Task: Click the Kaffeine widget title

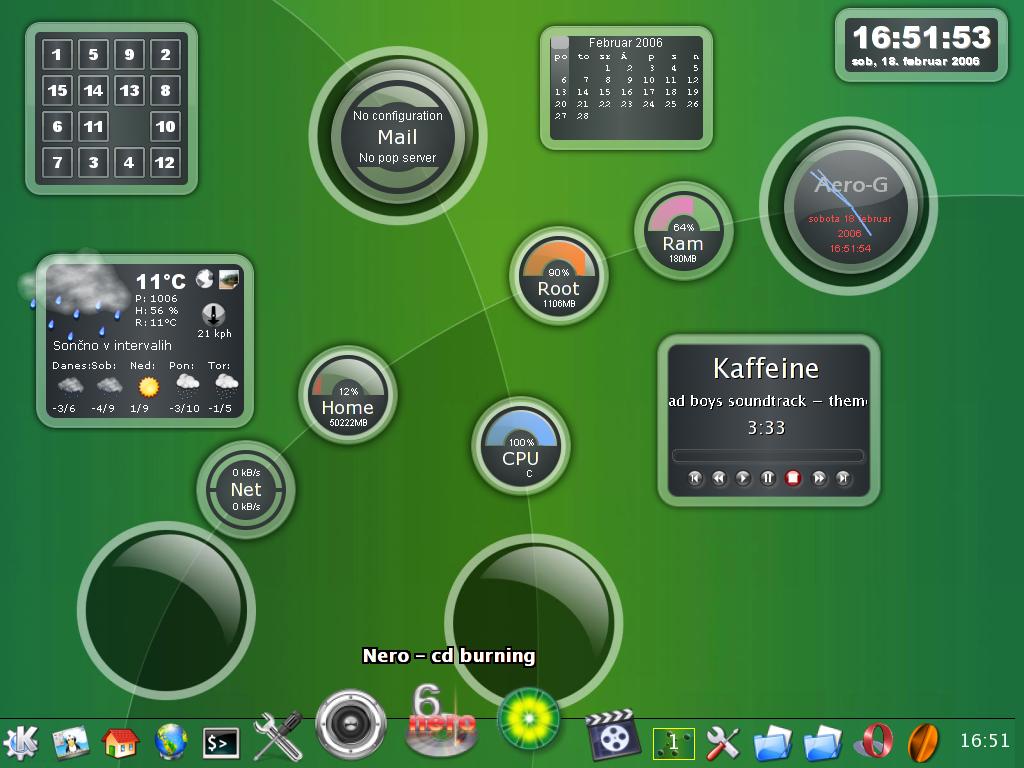Action: click(x=766, y=368)
